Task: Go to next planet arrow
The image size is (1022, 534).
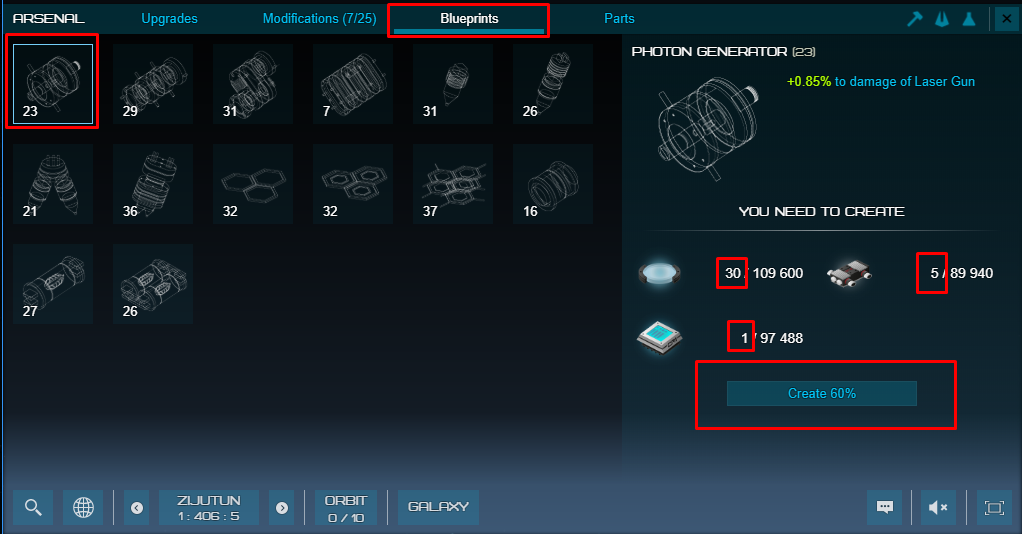Action: [282, 507]
